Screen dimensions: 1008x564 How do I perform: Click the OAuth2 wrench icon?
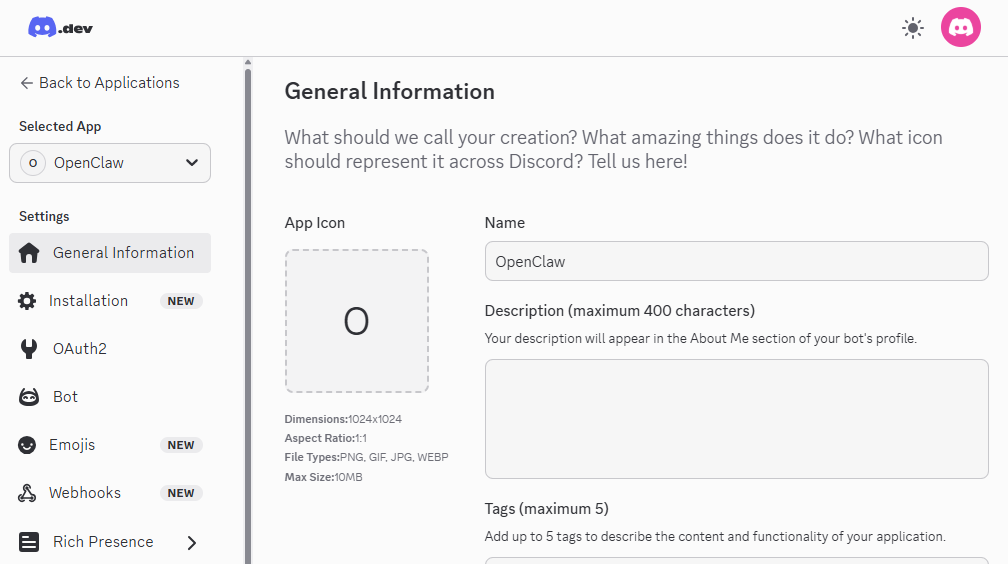[29, 349]
